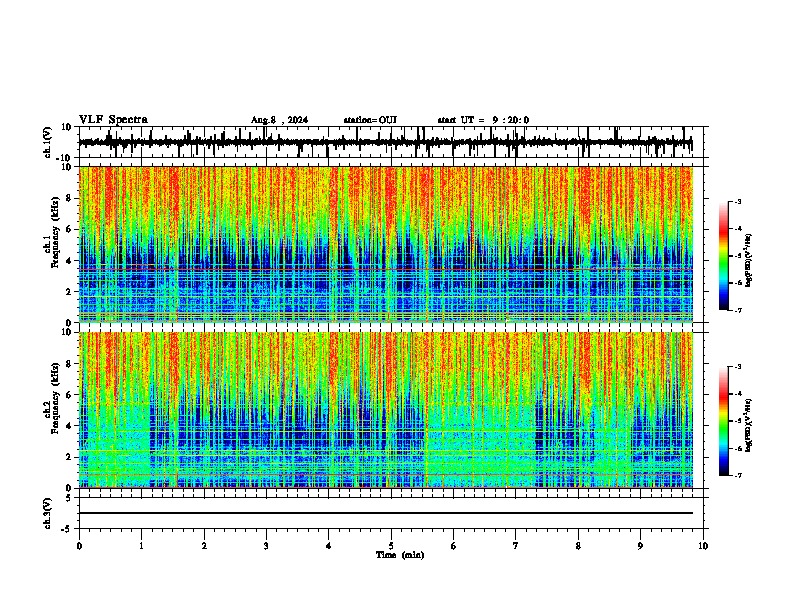Click time axis tick label "1"
The height and width of the screenshot is (612, 792).
point(142,546)
